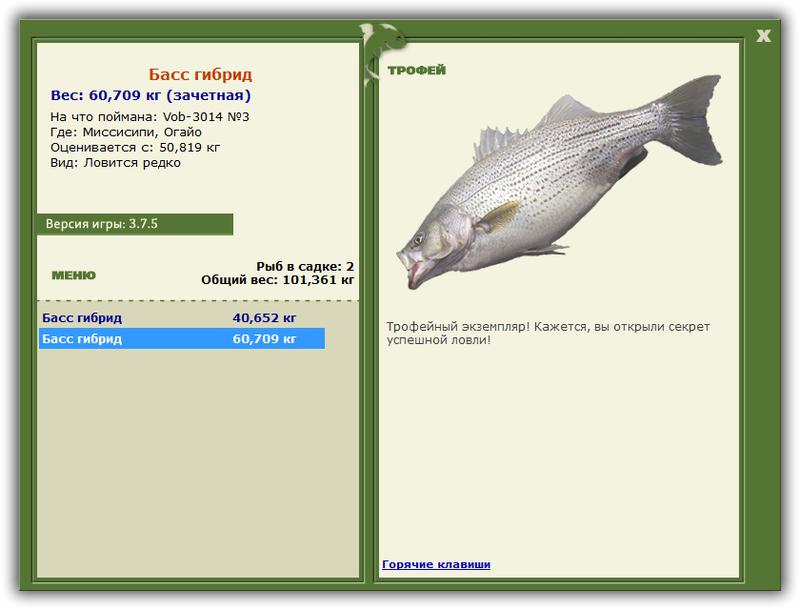Click the Вид: Ловится редко line

pyautogui.click(x=115, y=163)
